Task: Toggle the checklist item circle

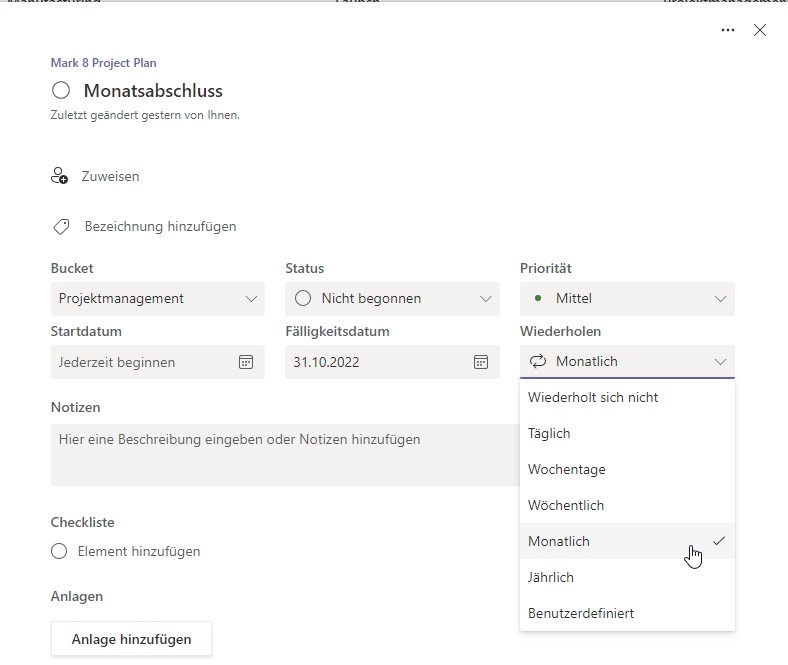Action: (59, 551)
